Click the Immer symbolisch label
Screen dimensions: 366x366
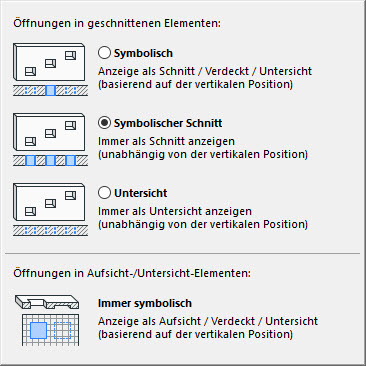(145, 303)
